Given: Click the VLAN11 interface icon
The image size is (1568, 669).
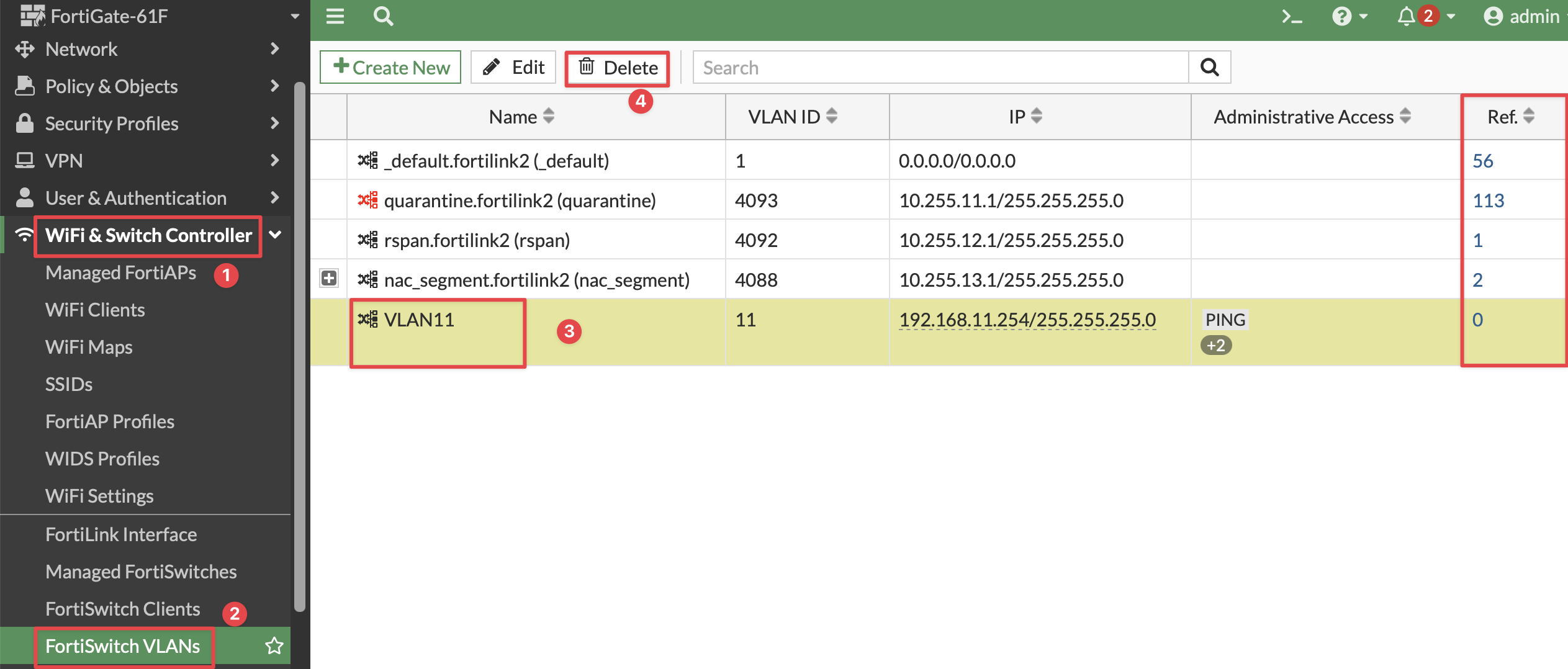Looking at the screenshot, I should (367, 319).
